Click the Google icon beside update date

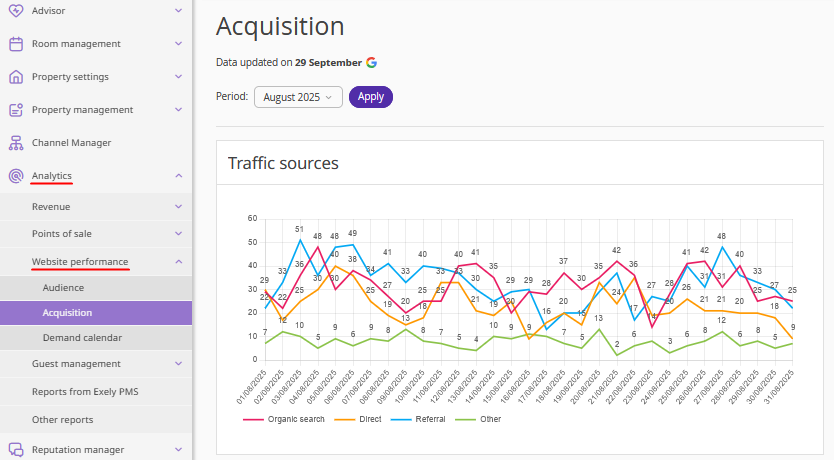pos(371,62)
